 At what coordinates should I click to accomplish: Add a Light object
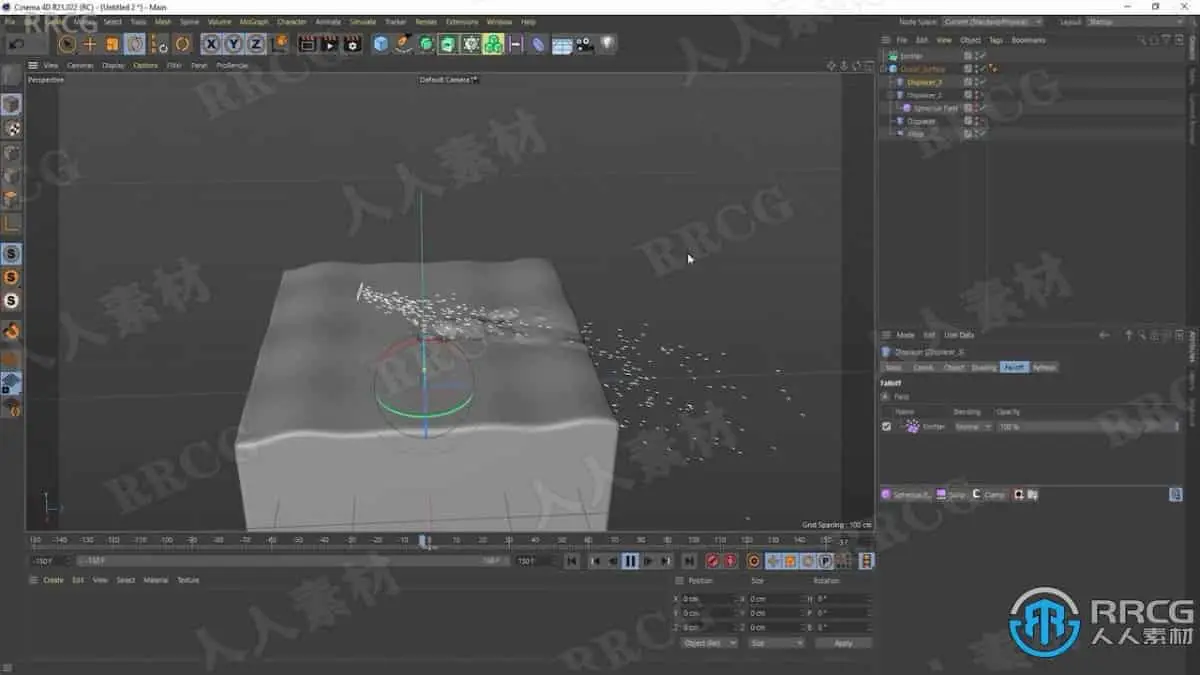pos(608,43)
